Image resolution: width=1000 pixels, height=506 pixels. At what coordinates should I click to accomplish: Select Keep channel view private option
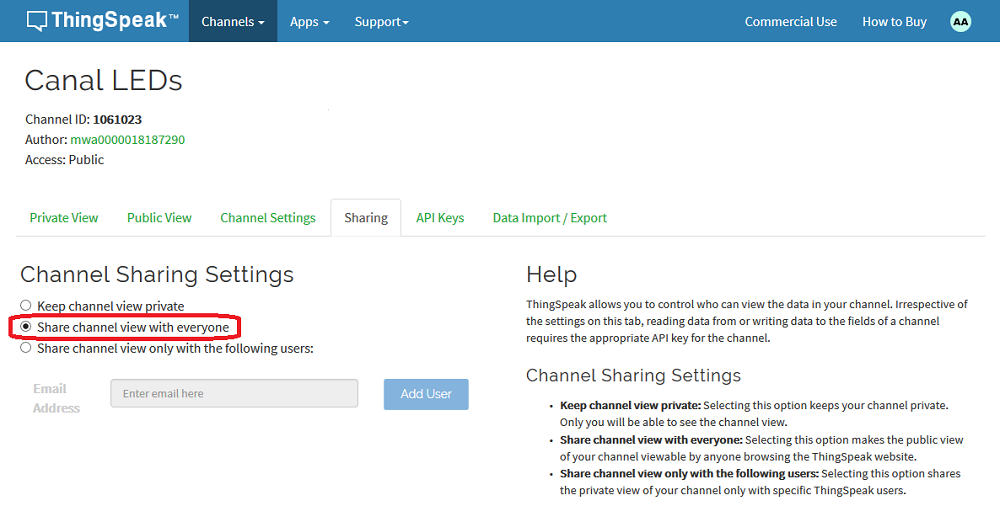[26, 306]
